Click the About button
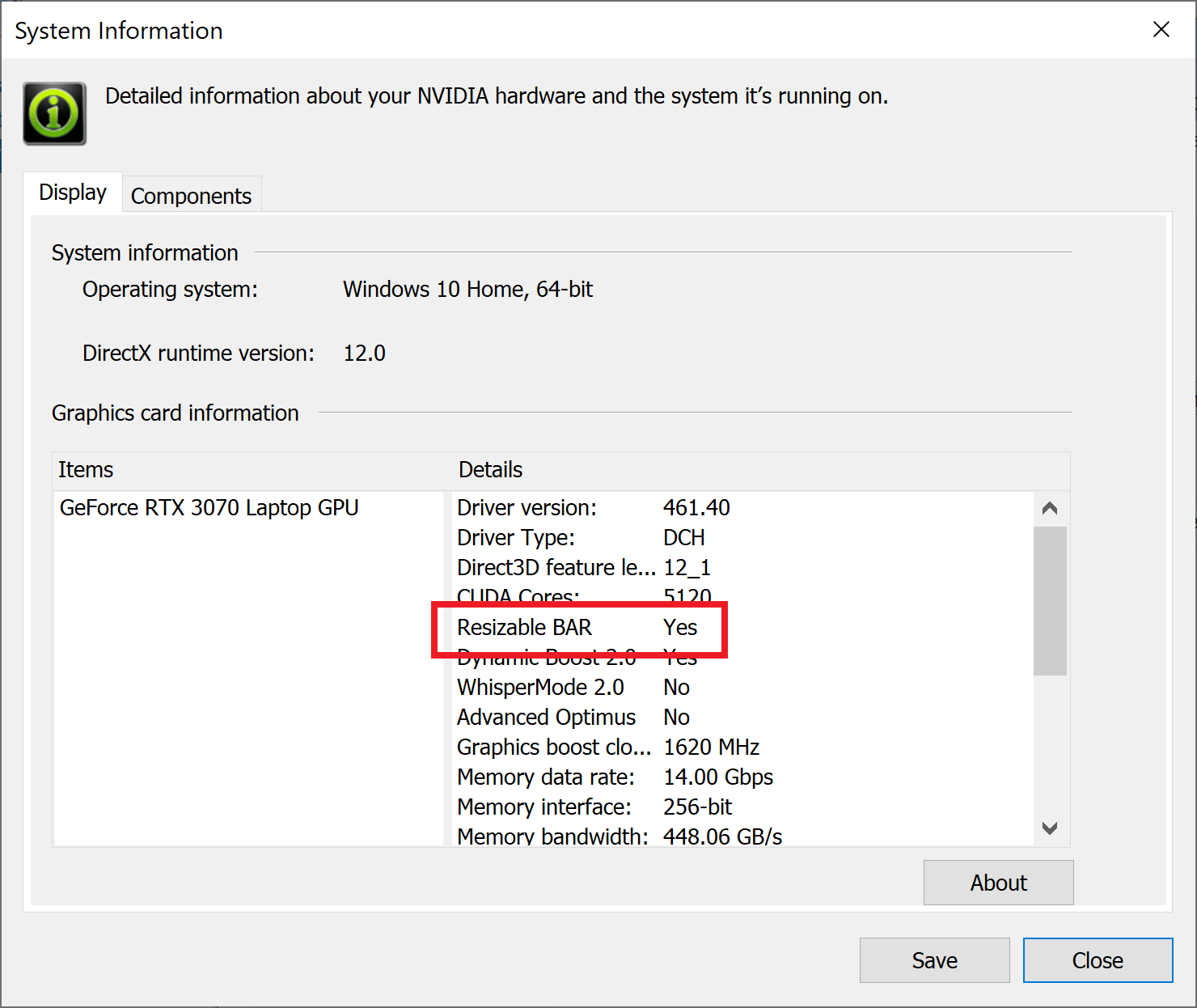This screenshot has width=1197, height=1008. click(997, 883)
